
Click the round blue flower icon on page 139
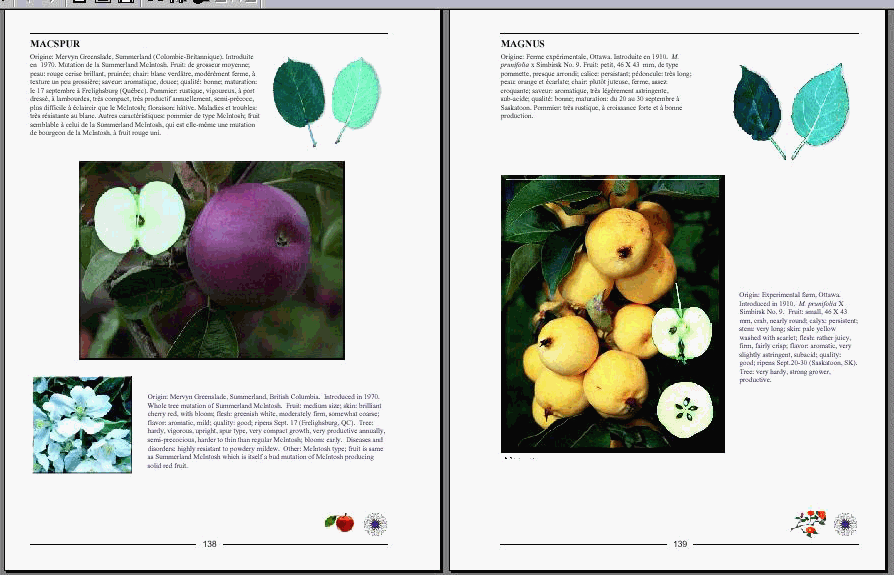845,523
